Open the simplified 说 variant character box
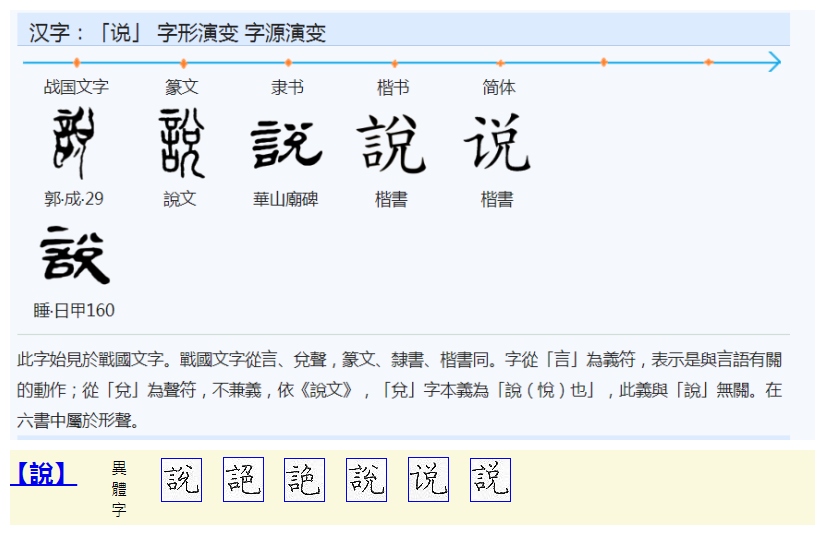 click(x=428, y=480)
